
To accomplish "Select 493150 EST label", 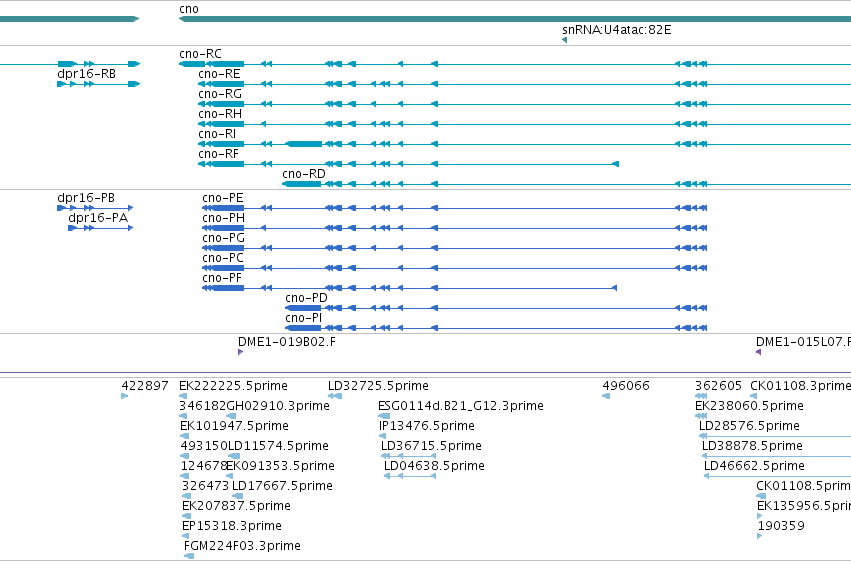I will [204, 447].
